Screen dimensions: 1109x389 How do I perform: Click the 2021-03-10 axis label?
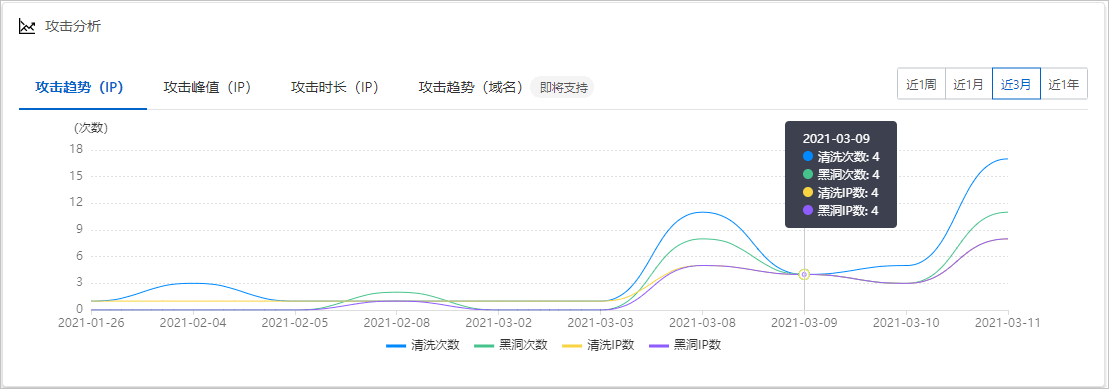tap(906, 322)
